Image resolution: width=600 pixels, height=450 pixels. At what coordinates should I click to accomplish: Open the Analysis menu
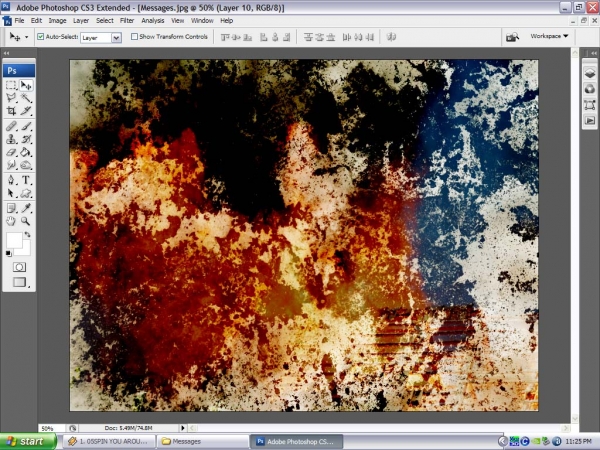click(153, 21)
